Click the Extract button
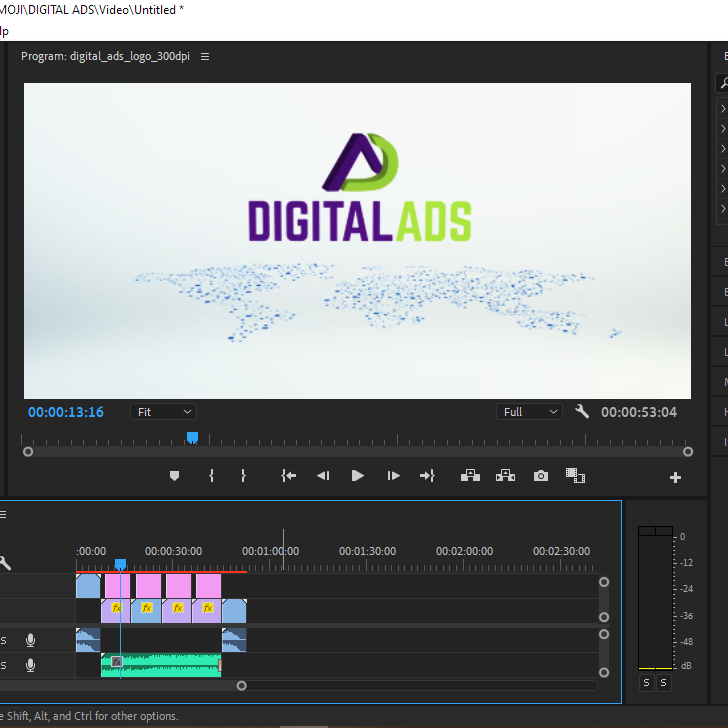The width and height of the screenshot is (728, 728). [505, 476]
